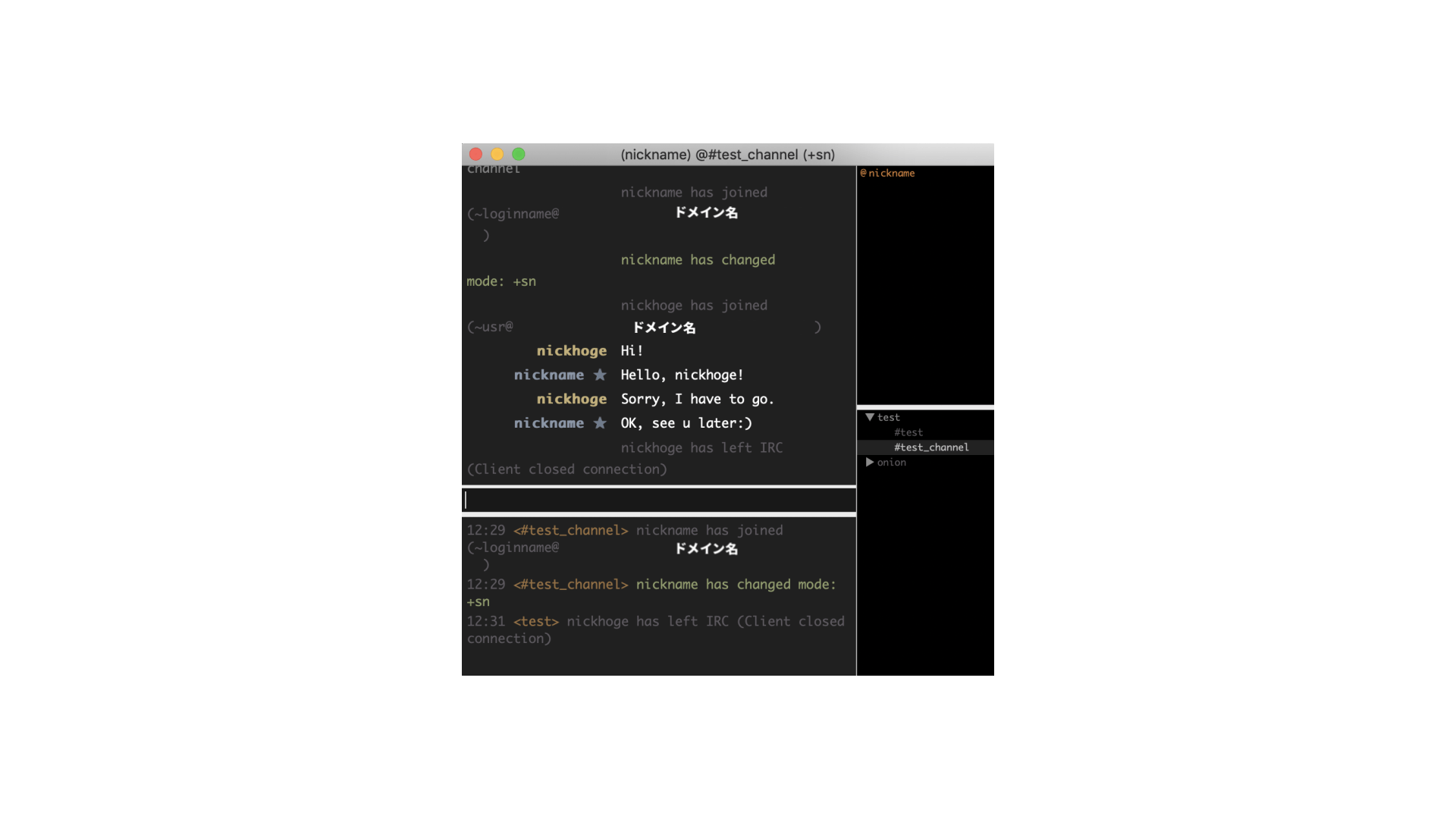Open <test> link in the 12:31 console line

(x=535, y=621)
